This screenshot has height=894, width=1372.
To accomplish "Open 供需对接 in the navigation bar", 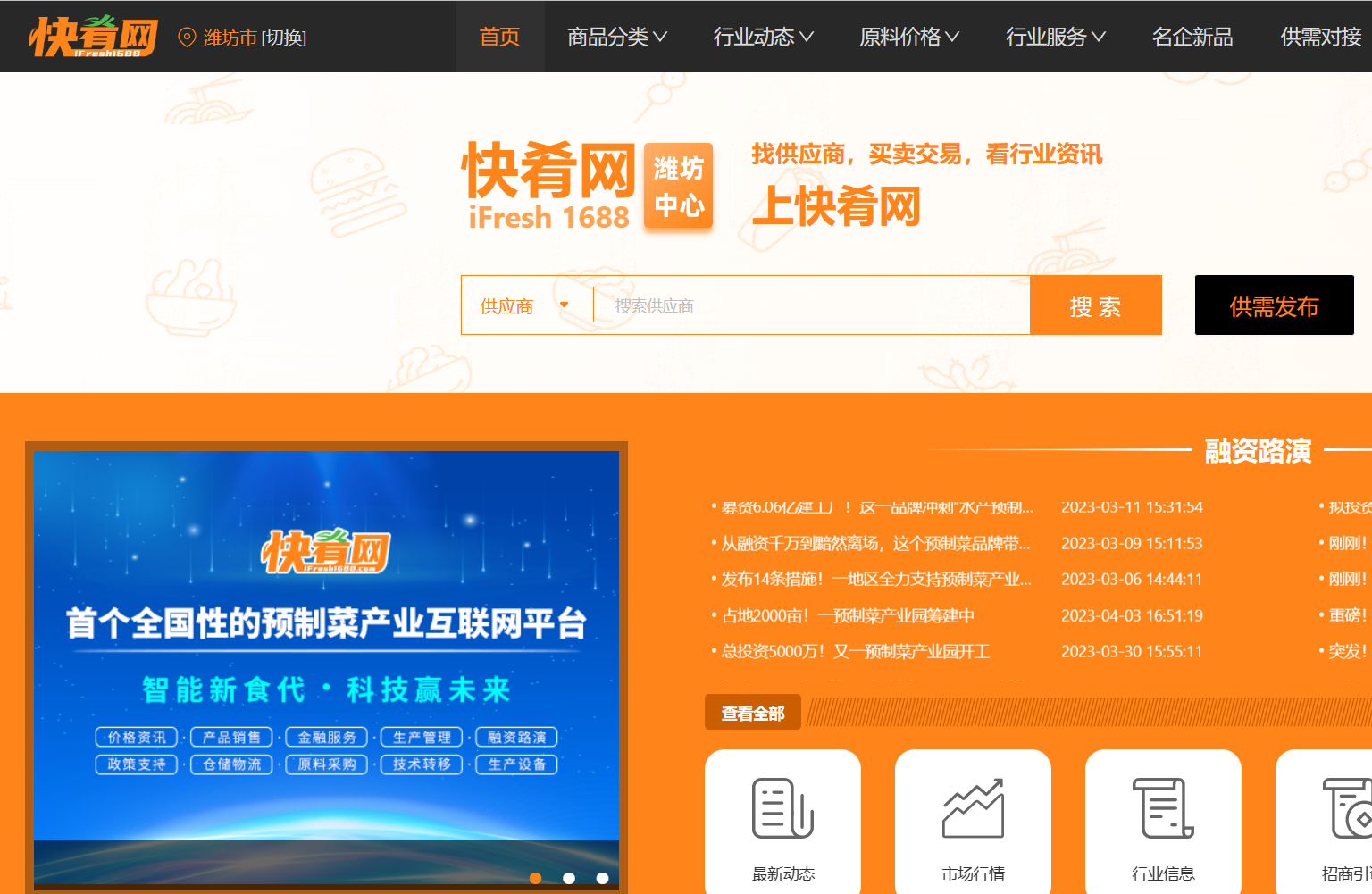I will pyautogui.click(x=1321, y=37).
